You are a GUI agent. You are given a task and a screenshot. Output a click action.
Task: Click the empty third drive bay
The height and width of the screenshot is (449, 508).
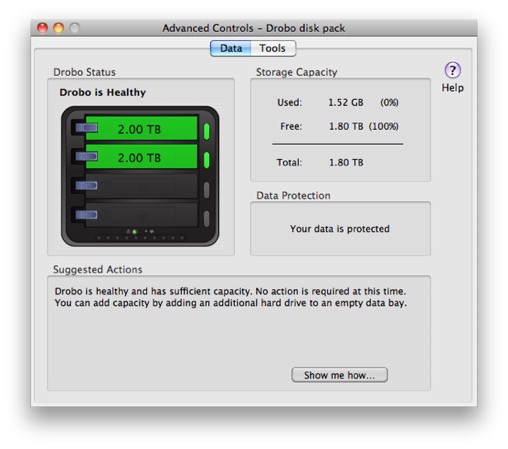click(141, 186)
